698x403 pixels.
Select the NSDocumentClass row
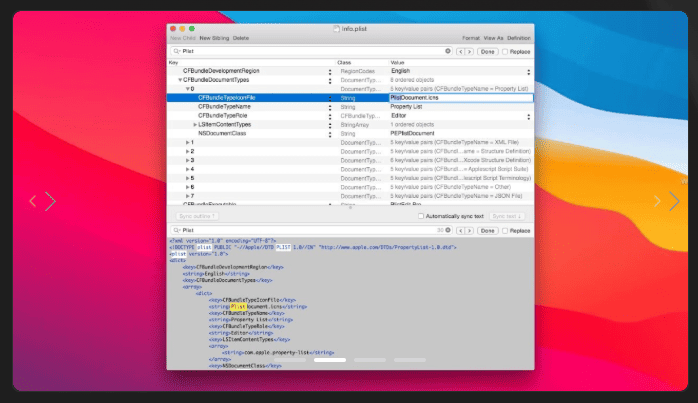click(350, 134)
